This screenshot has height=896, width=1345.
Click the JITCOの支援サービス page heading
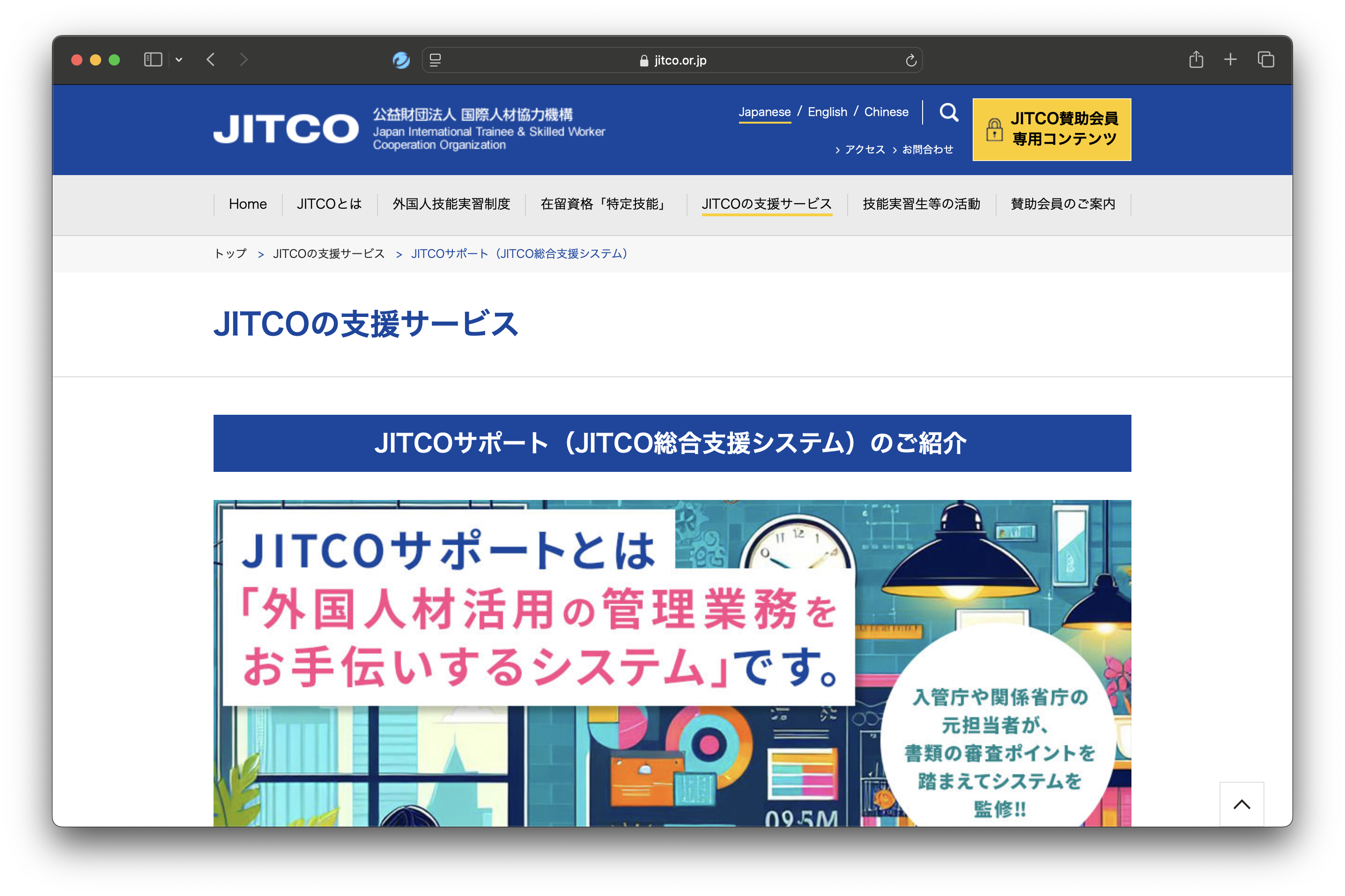point(365,324)
